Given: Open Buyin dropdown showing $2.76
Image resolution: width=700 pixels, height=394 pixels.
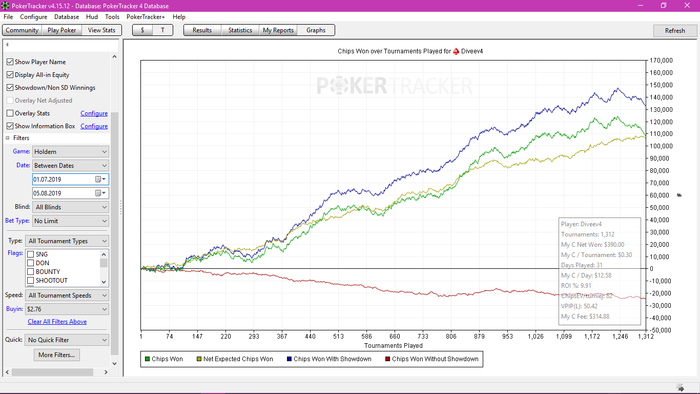Looking at the screenshot, I should tap(67, 309).
